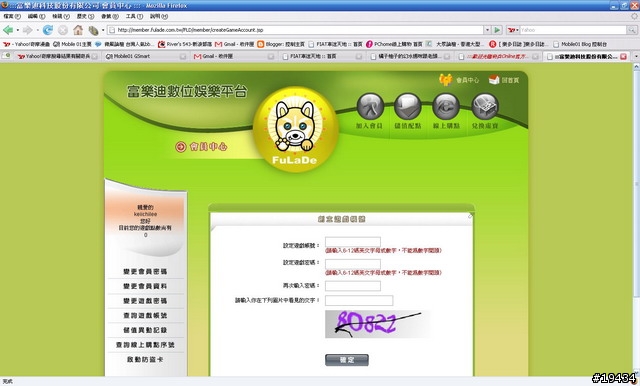The width and height of the screenshot is (640, 386).
Task: Click the Stop loading icon
Action: coord(62,30)
